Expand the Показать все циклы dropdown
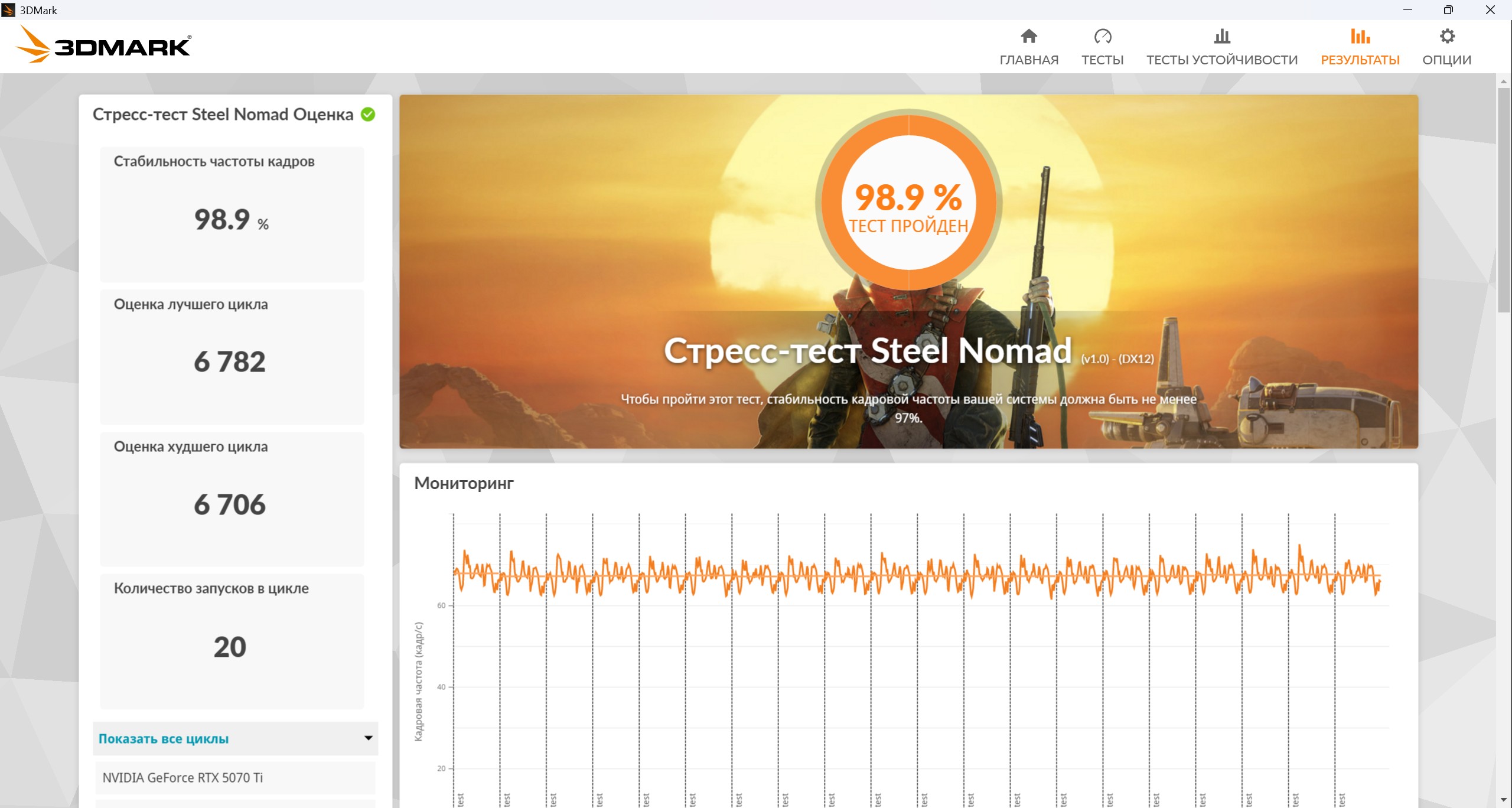The height and width of the screenshot is (808, 1512). 235,738
